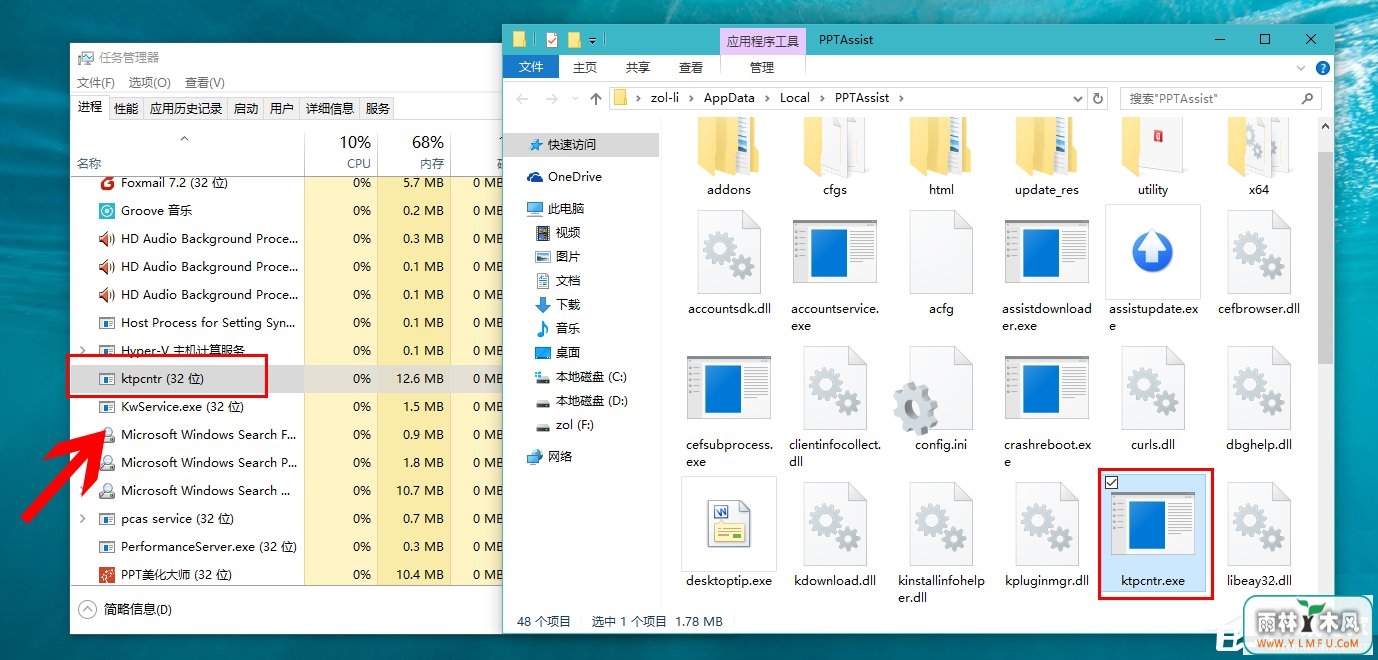Open Explorer 管理 ribbon tab
Screen dimensions: 1378x660
[x=762, y=67]
